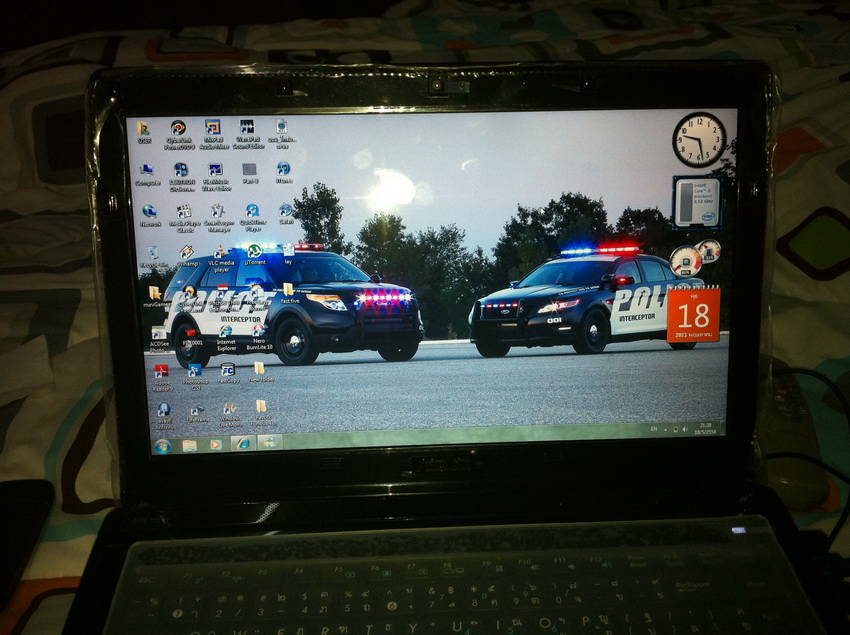Open the Recycle Bin
The width and height of the screenshot is (850, 635).
coord(152,254)
